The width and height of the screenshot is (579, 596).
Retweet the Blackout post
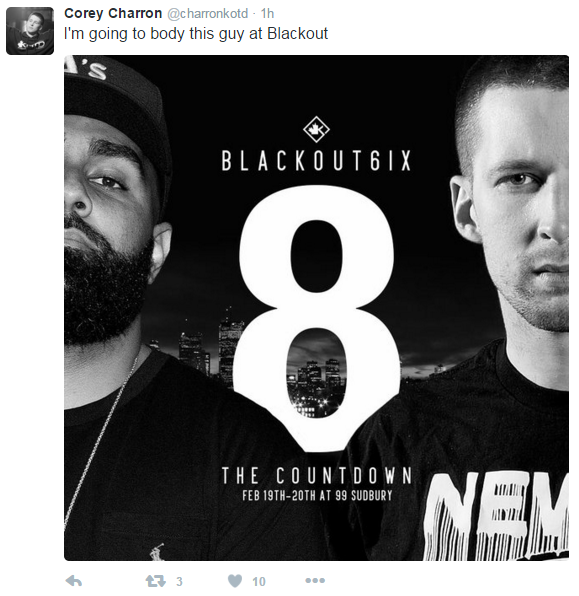point(155,581)
